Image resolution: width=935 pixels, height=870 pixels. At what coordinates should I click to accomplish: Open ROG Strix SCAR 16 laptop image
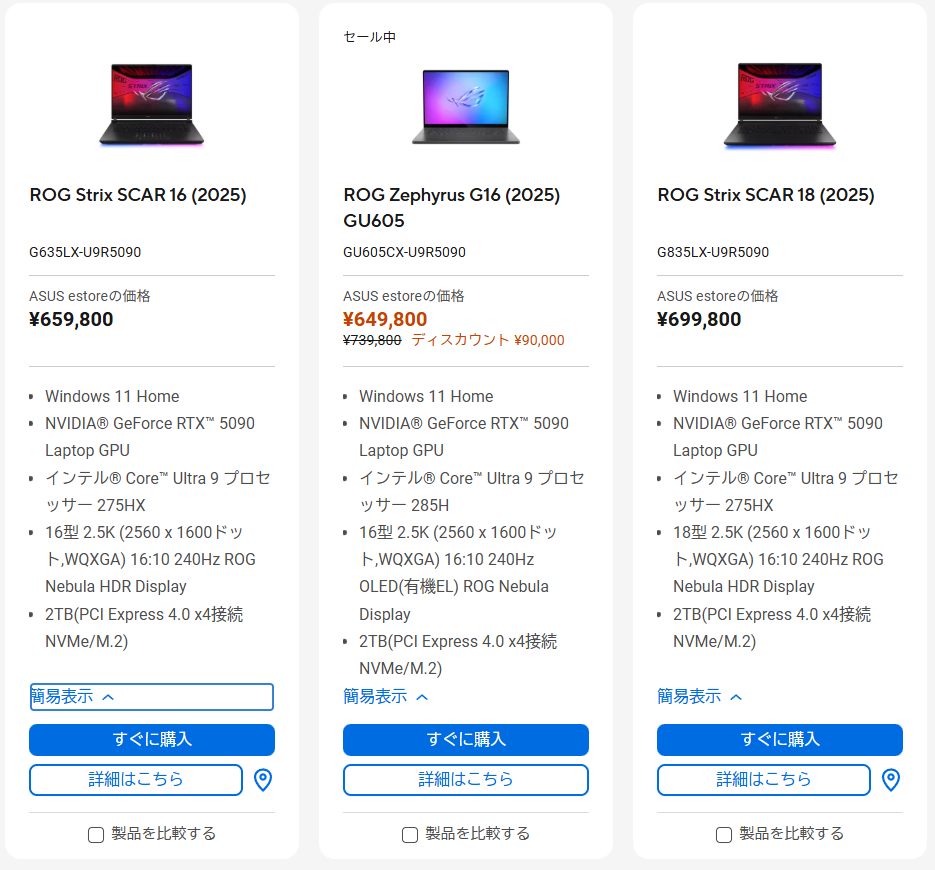(x=151, y=104)
